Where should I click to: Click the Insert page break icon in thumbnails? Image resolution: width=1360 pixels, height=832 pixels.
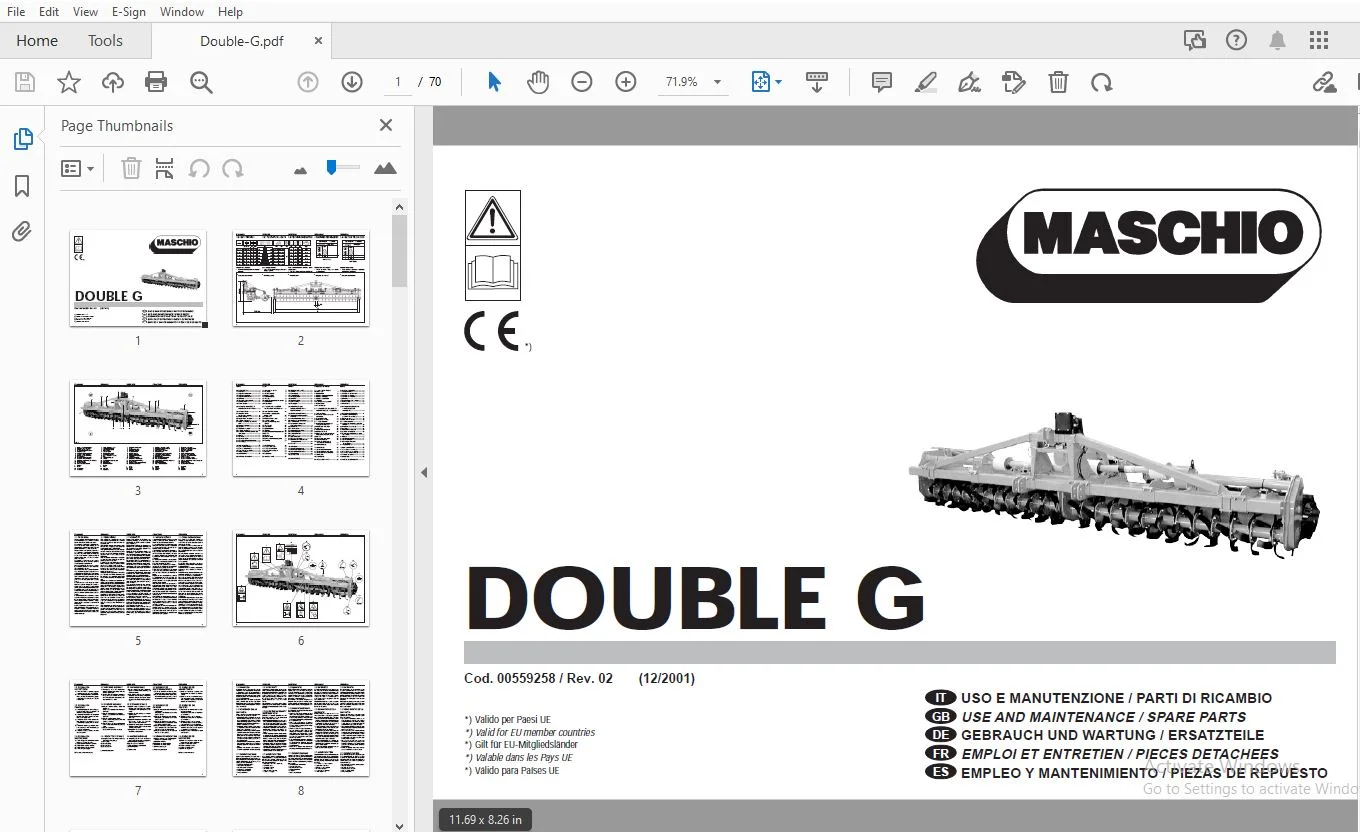coord(165,169)
